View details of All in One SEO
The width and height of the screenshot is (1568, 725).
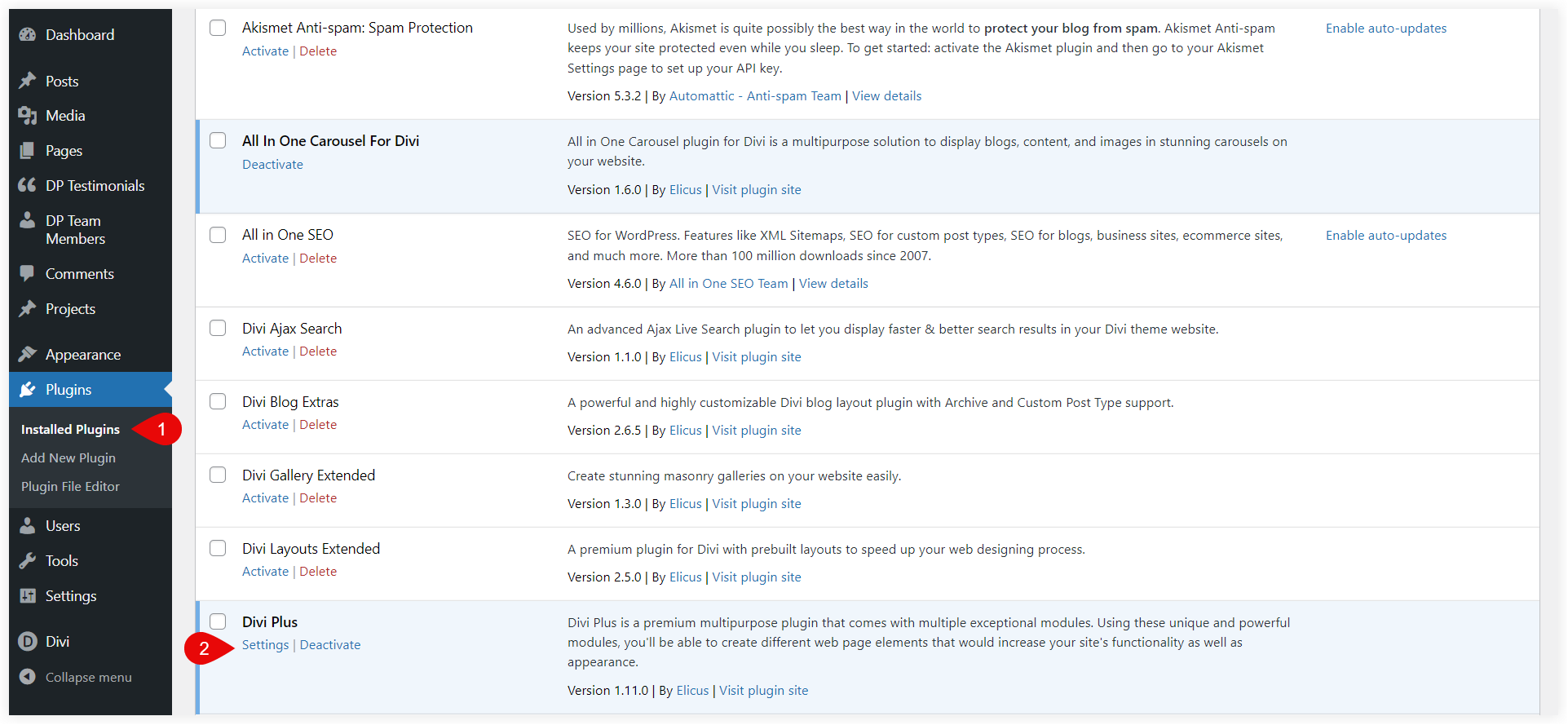(833, 283)
